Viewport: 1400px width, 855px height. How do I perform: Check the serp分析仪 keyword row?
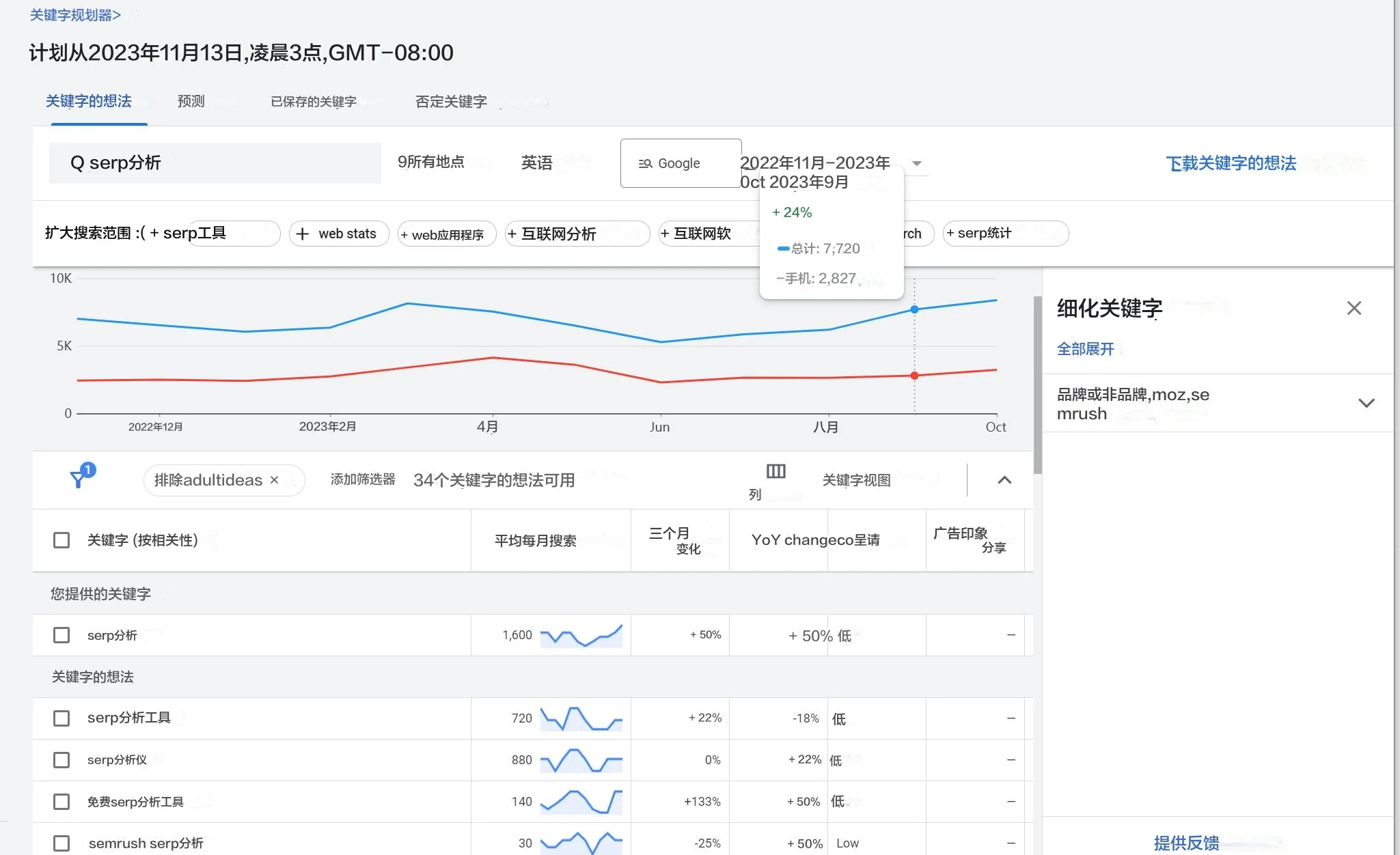tap(61, 760)
